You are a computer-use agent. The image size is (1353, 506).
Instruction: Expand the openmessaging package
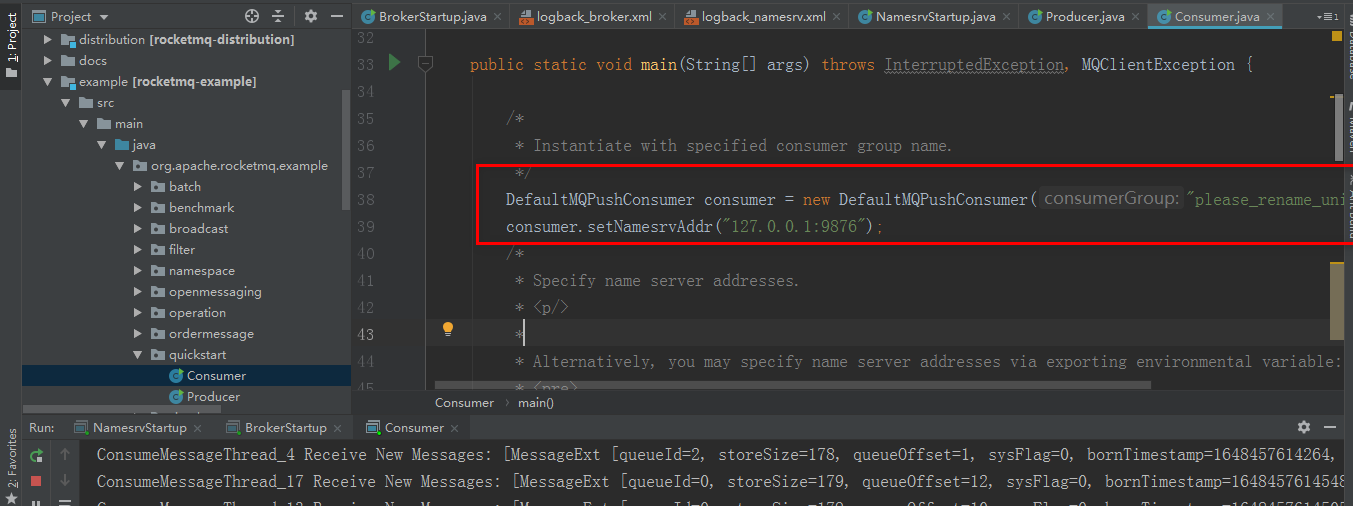pyautogui.click(x=139, y=291)
